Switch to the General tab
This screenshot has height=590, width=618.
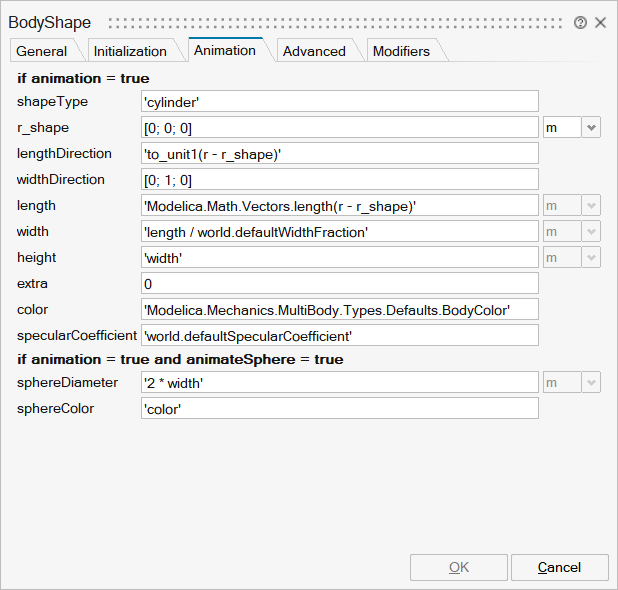[42, 51]
